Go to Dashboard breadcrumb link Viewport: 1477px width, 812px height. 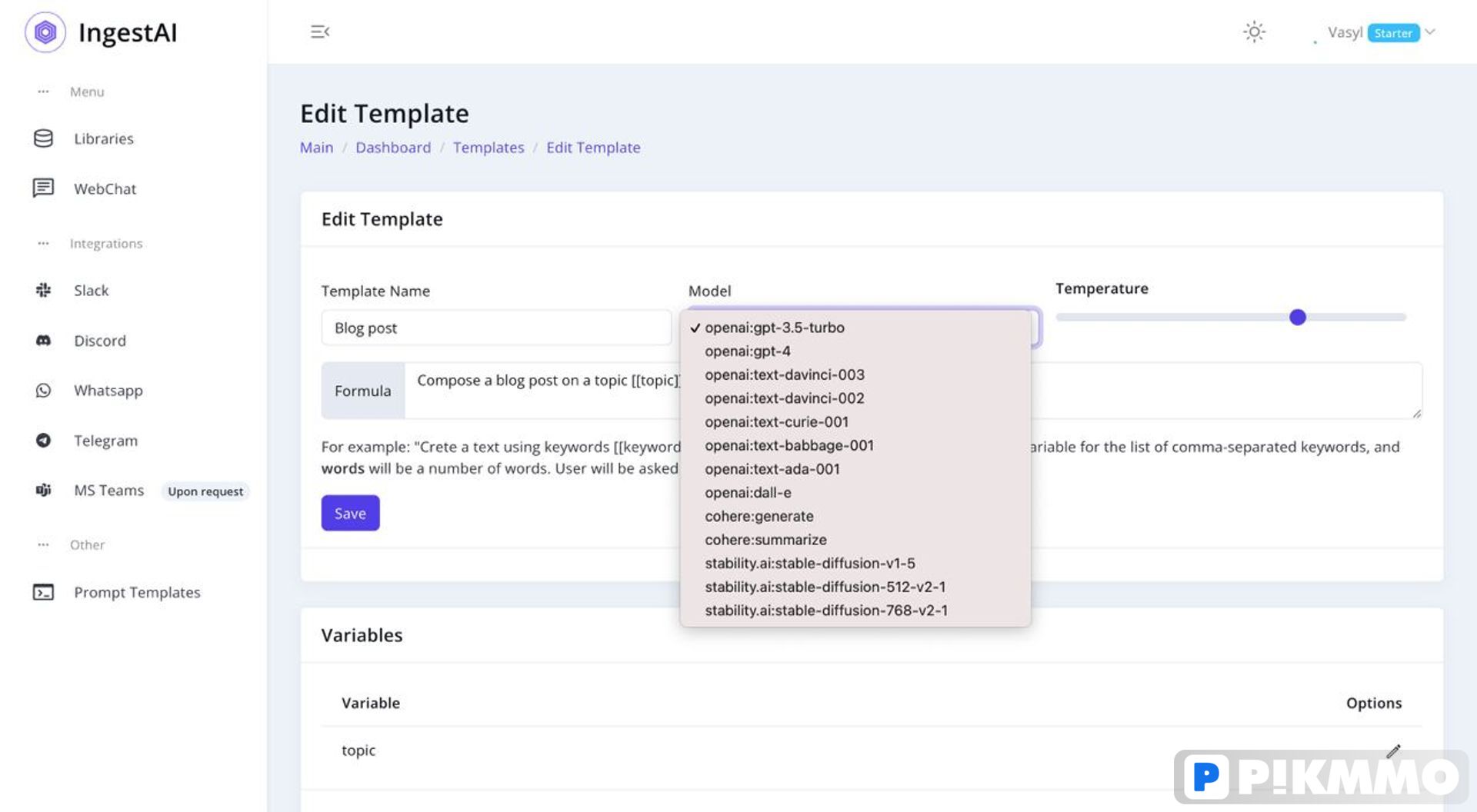(x=393, y=148)
